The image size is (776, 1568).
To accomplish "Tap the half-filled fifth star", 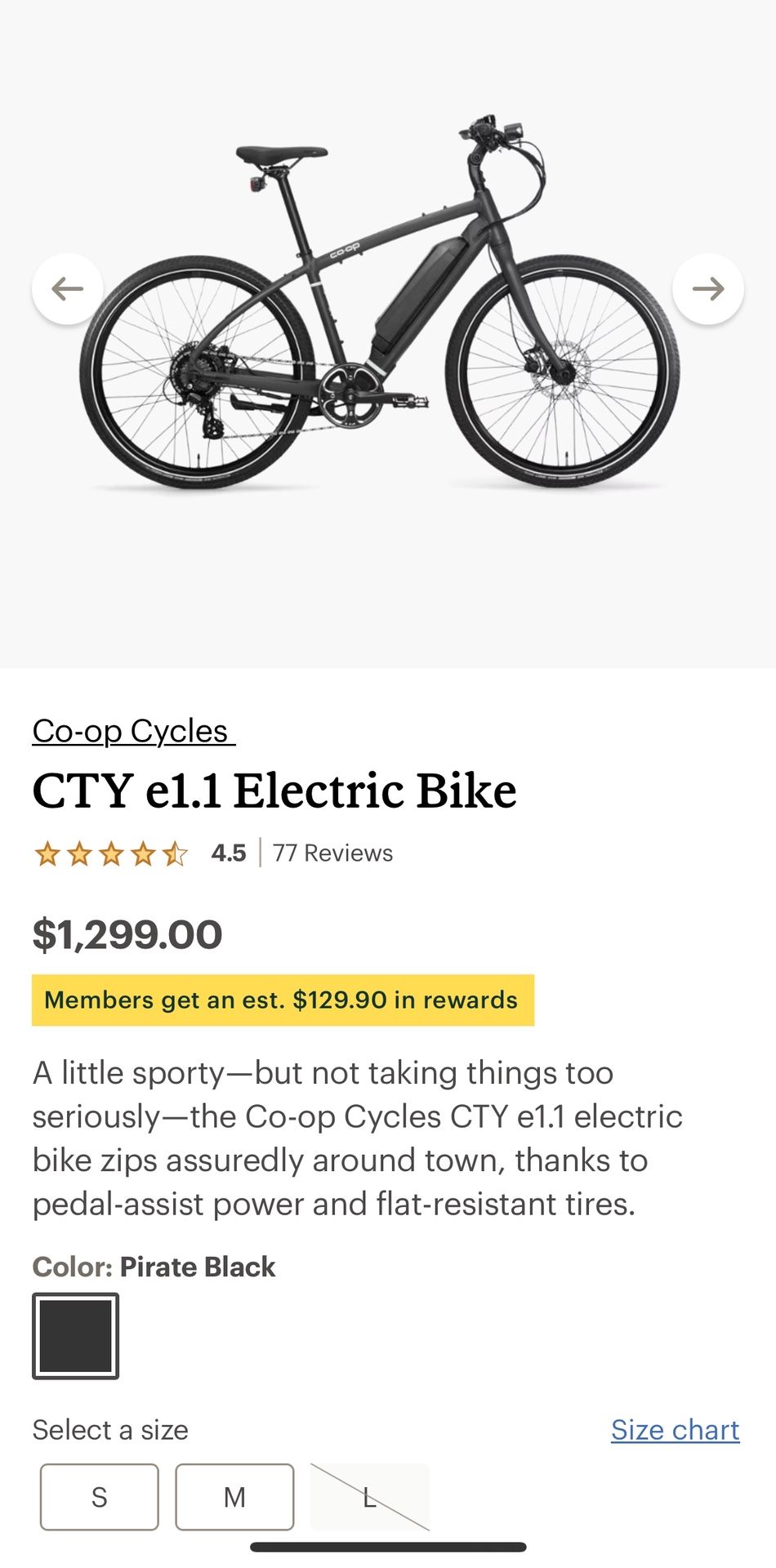I will [175, 854].
